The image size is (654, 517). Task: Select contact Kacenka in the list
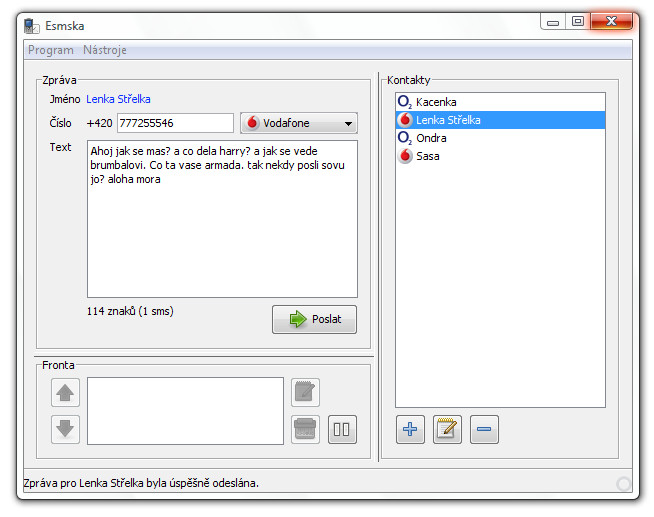(x=500, y=102)
